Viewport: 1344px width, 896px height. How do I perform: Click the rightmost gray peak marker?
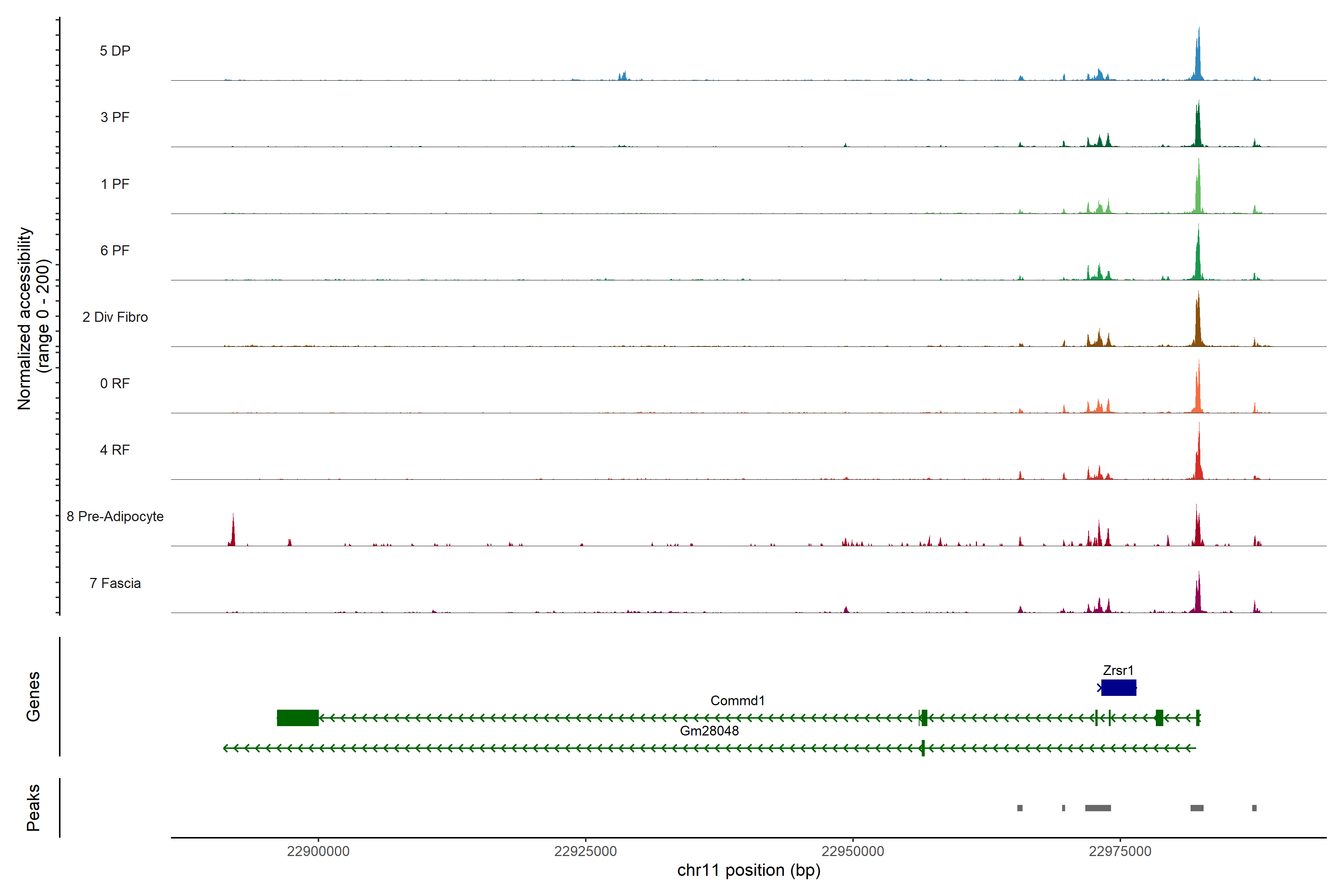(x=1254, y=808)
